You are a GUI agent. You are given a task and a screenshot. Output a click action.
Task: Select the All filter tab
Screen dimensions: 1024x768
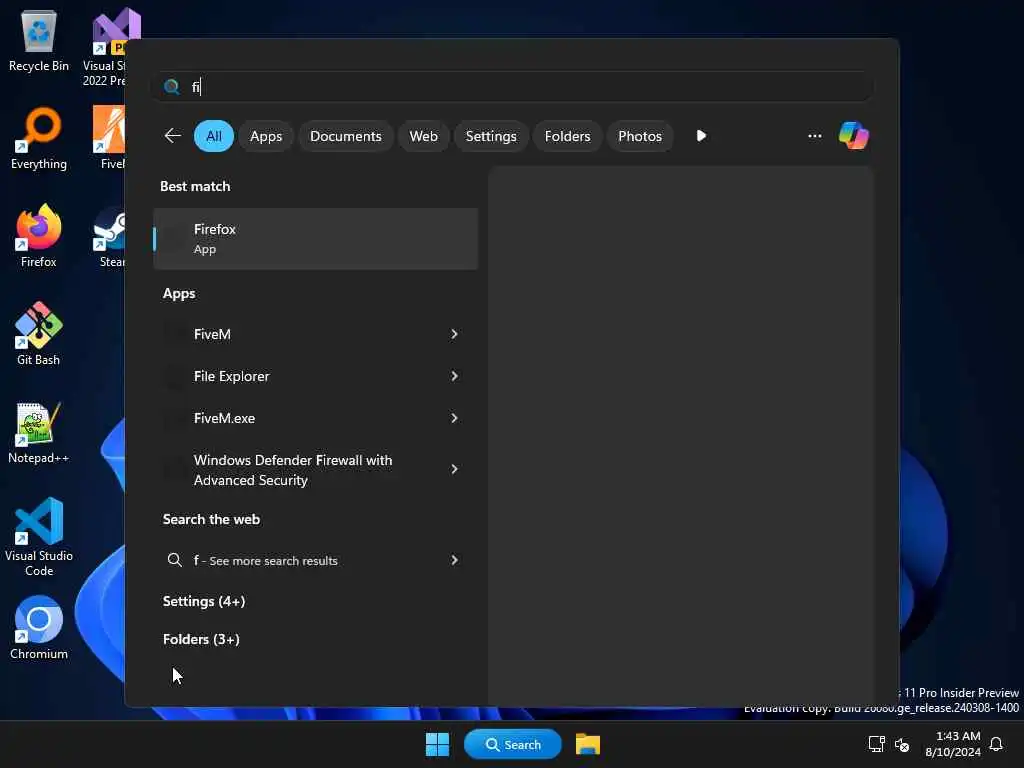(x=214, y=136)
